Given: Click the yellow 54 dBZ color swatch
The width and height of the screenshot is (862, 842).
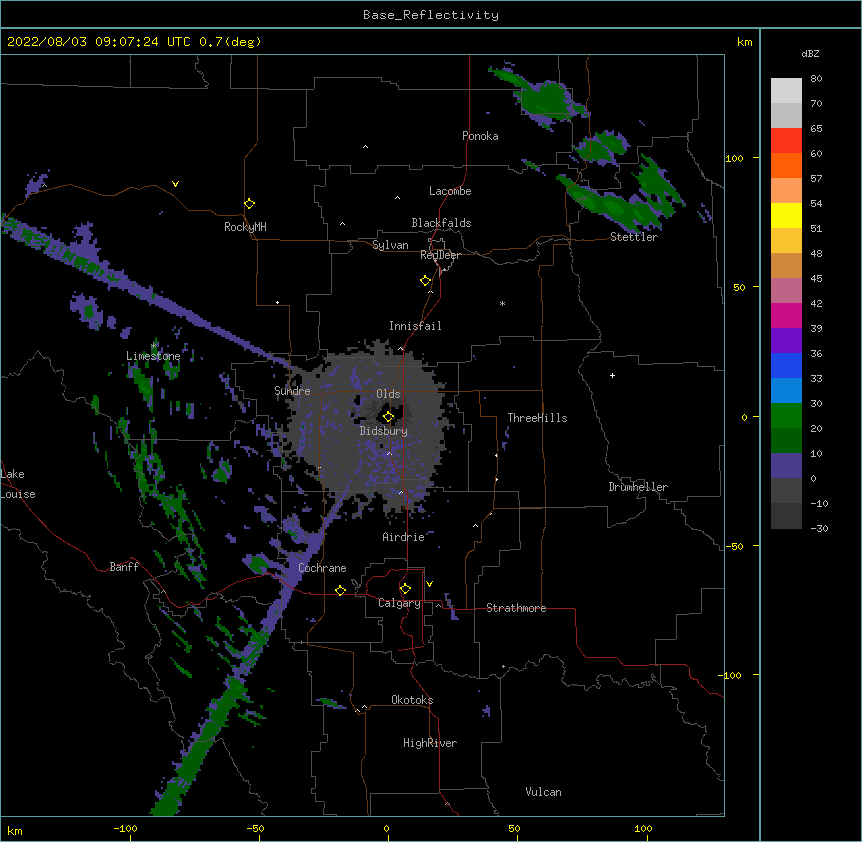Looking at the screenshot, I should tap(786, 215).
